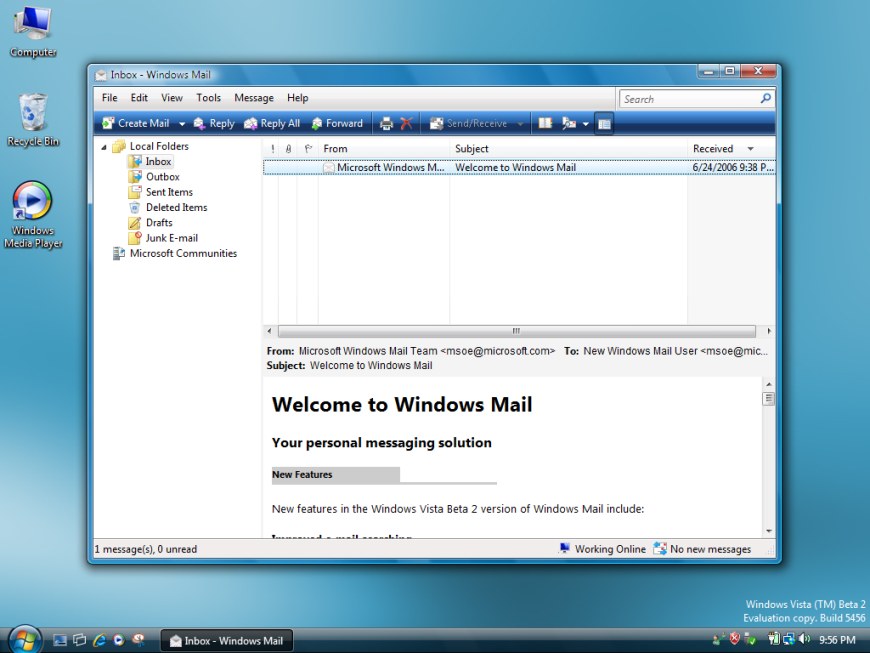
Task: Click the red security shield tray icon
Action: [x=734, y=639]
